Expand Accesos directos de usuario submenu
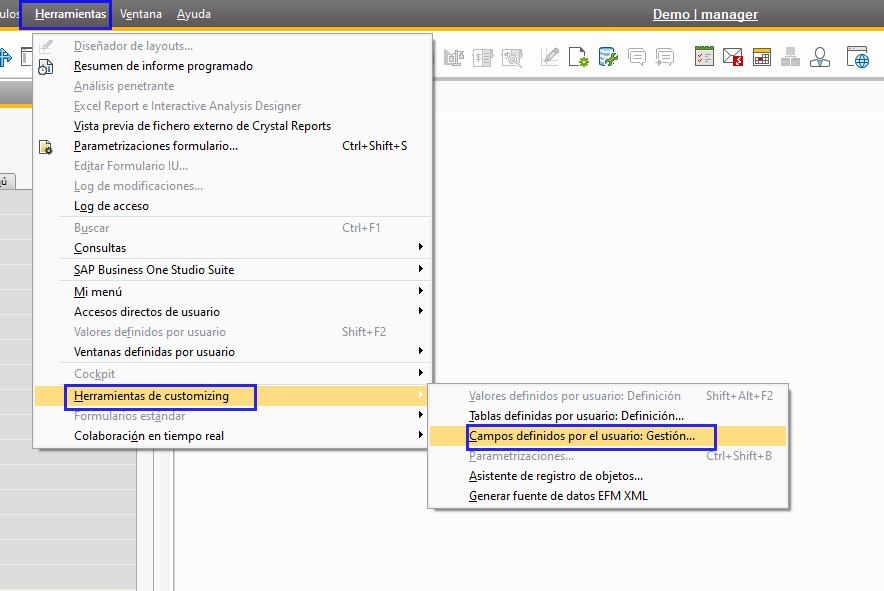This screenshot has height=591, width=884. coord(421,311)
